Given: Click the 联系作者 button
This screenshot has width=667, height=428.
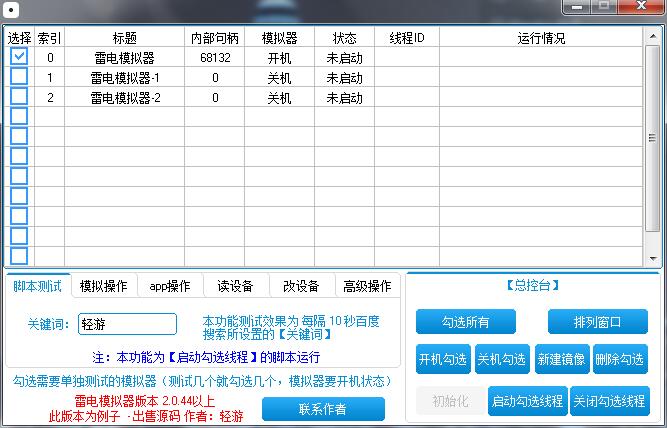Looking at the screenshot, I should (323, 409).
